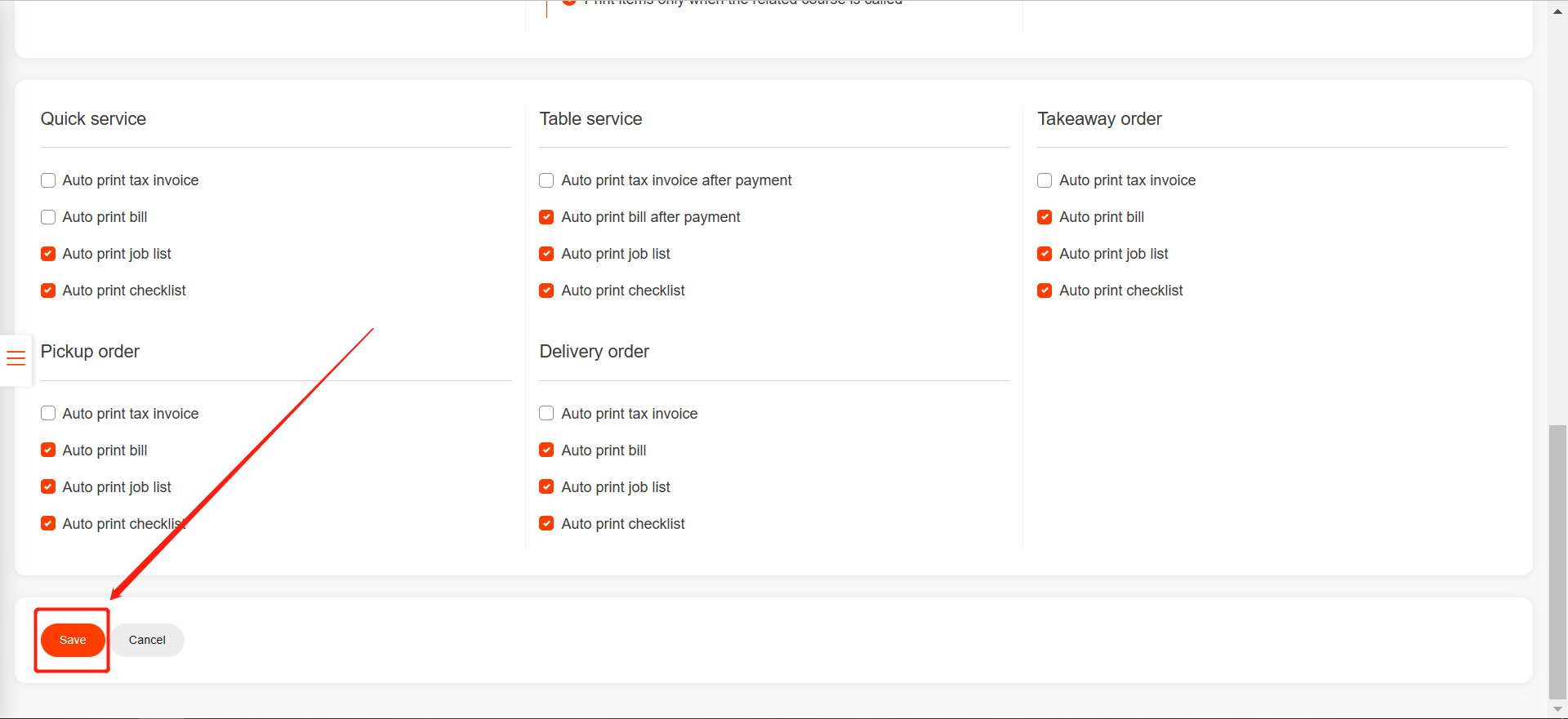
Task: Uncheck Pickup order auto print bill
Action: pyautogui.click(x=48, y=450)
